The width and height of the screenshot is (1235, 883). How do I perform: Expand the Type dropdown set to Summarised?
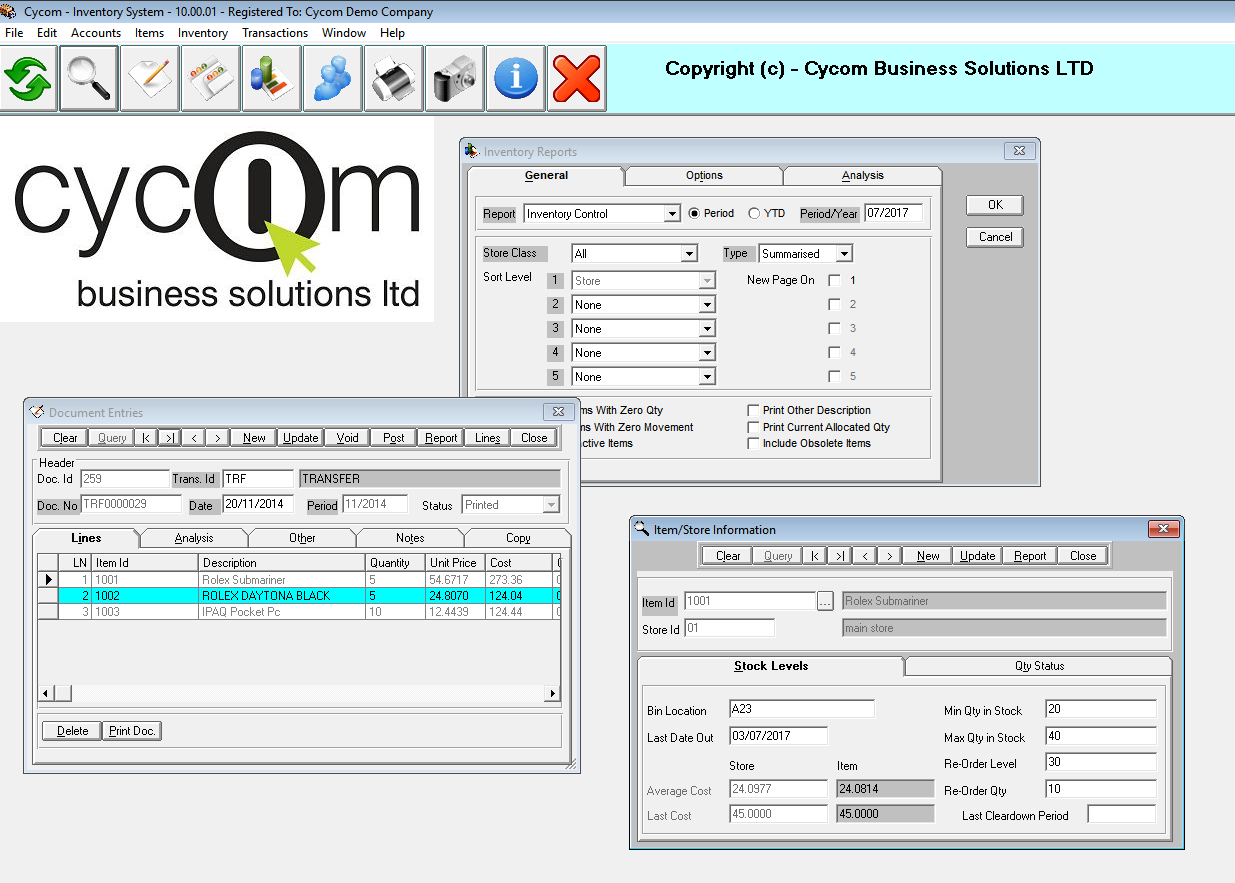point(844,254)
